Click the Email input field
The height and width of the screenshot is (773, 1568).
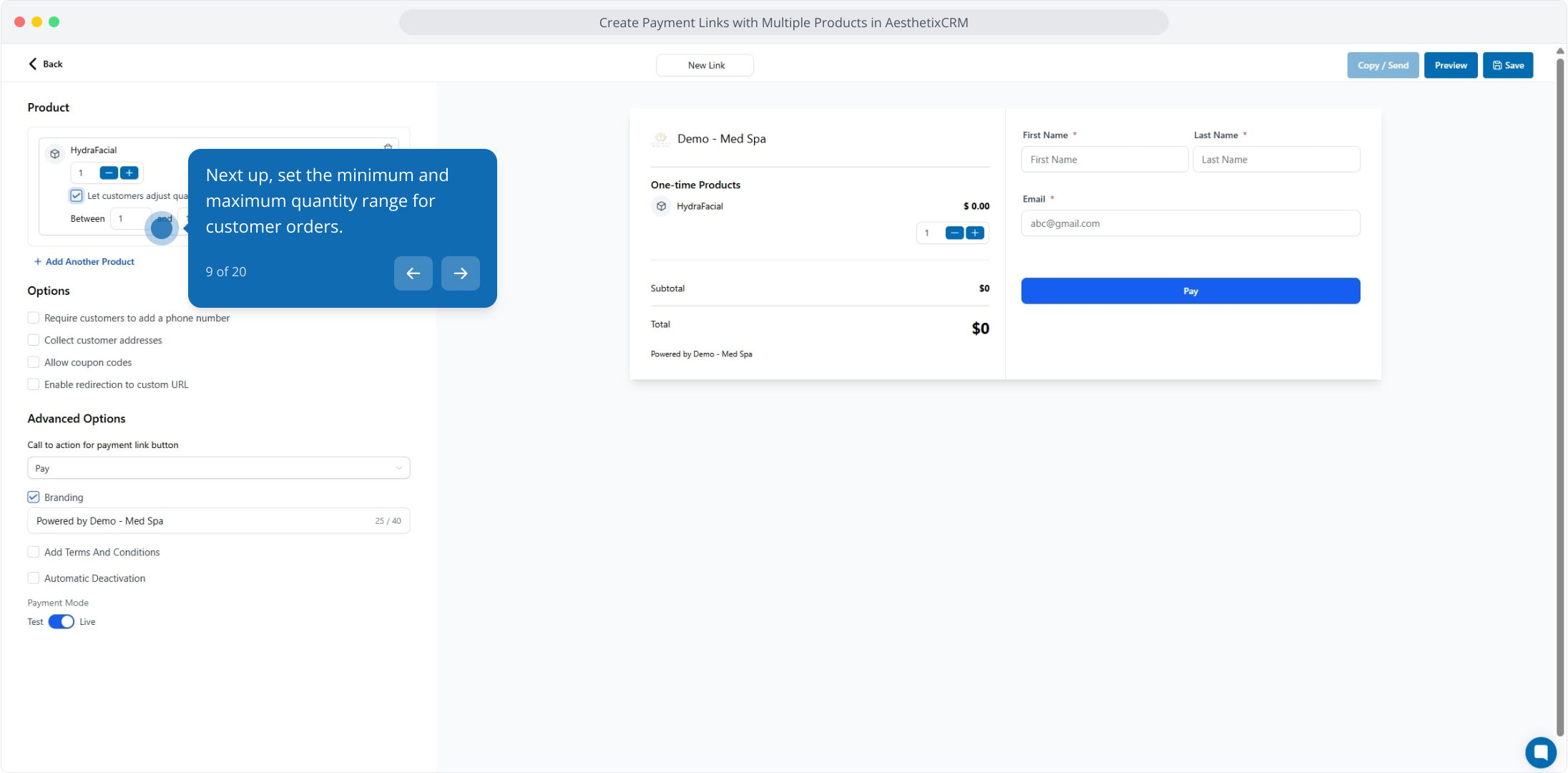(1190, 223)
